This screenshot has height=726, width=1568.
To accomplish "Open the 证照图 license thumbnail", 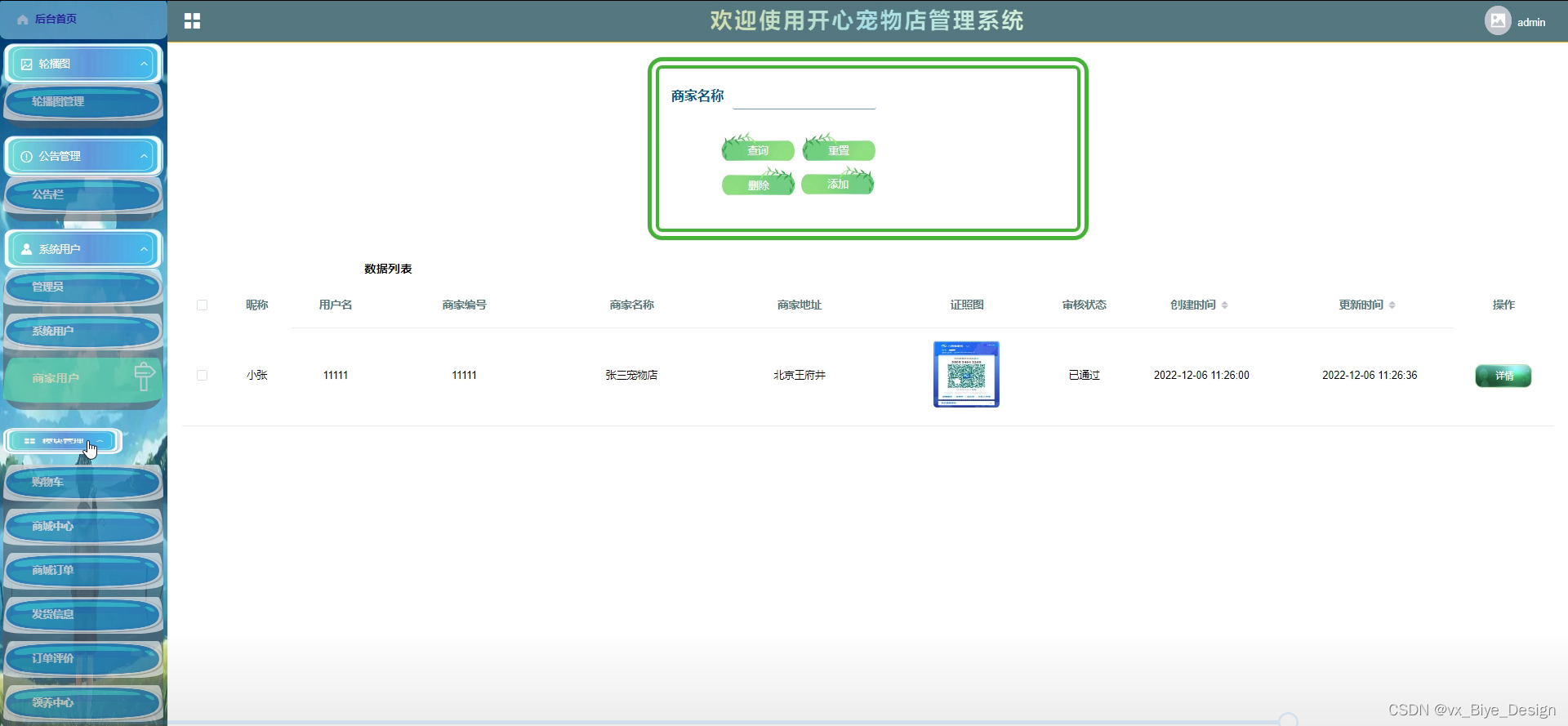I will [x=966, y=375].
